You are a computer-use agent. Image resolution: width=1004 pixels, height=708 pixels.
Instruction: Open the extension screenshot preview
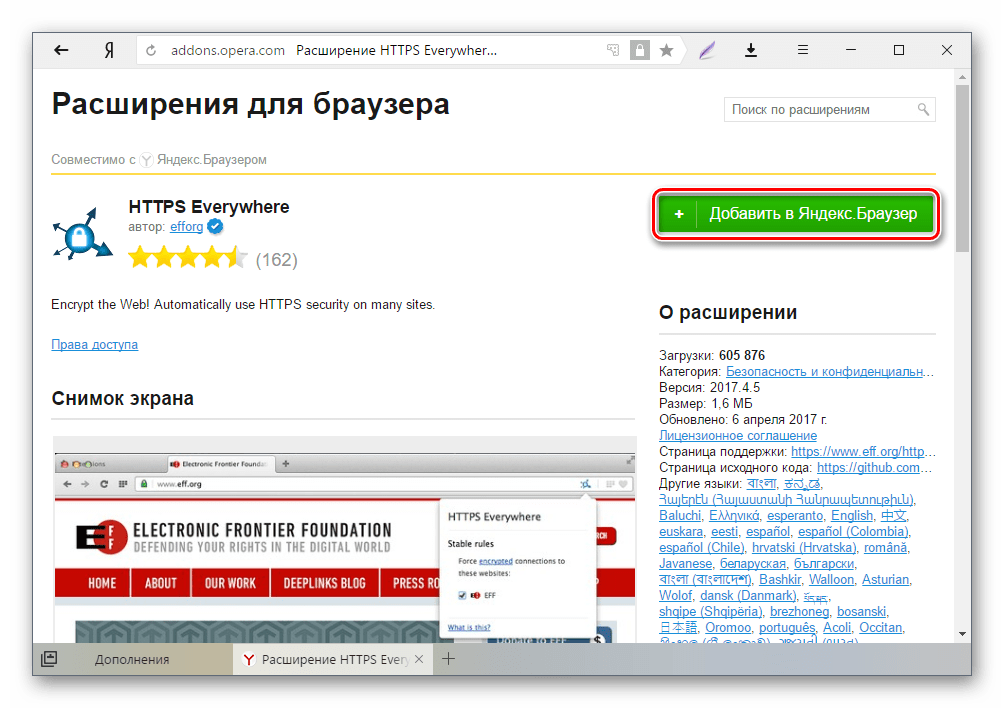point(344,540)
